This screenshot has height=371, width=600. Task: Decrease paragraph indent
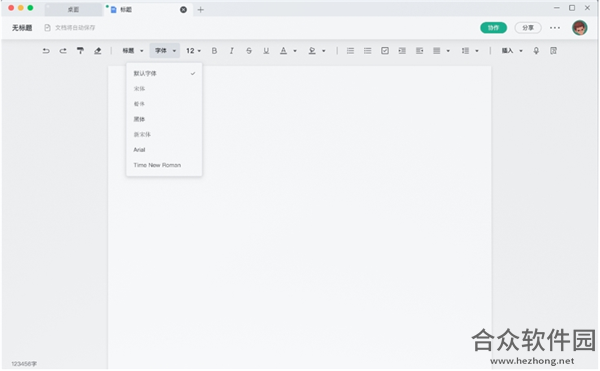click(419, 50)
